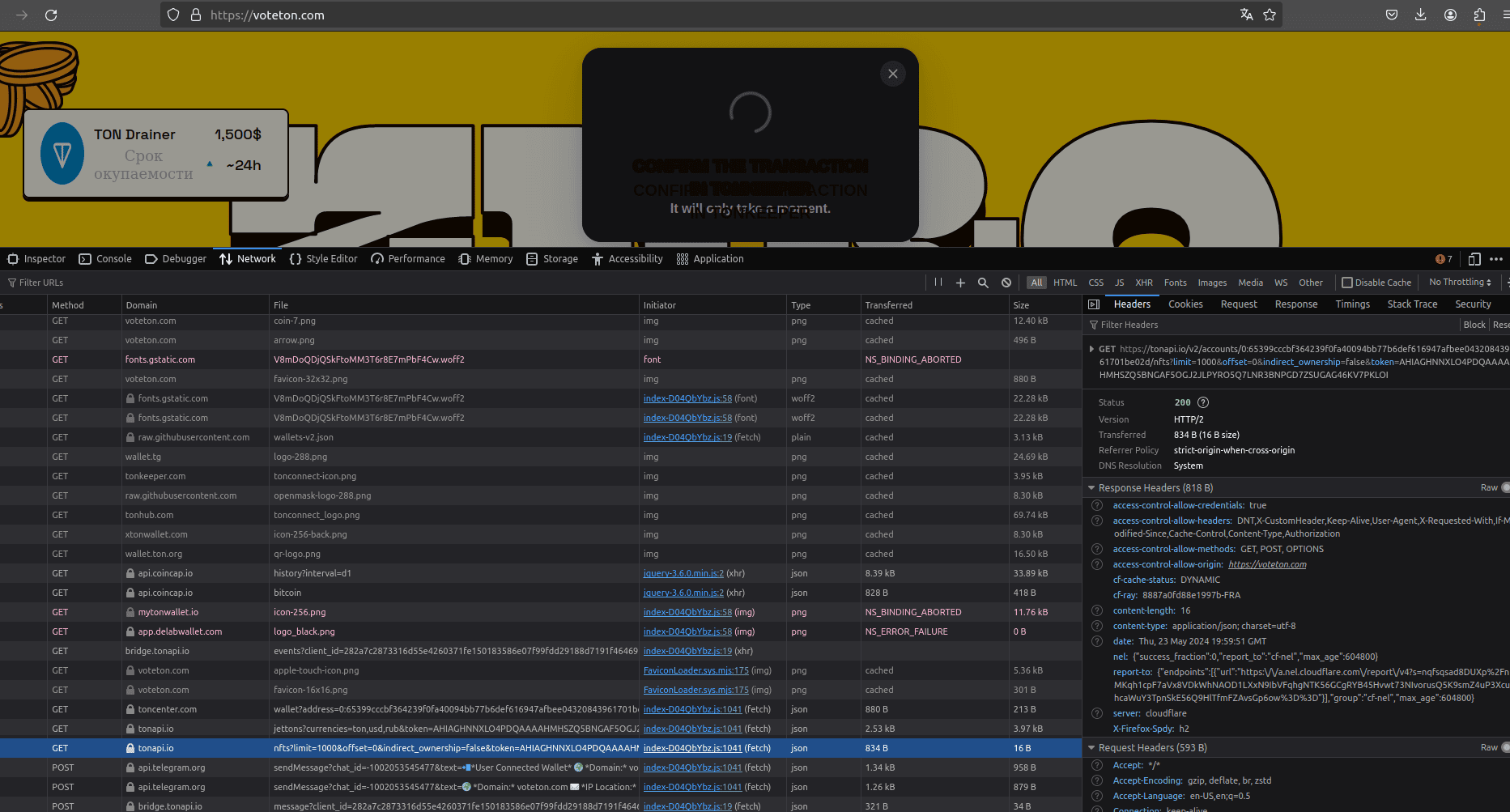Open the voteton.com allow-origin link

[x=1267, y=564]
